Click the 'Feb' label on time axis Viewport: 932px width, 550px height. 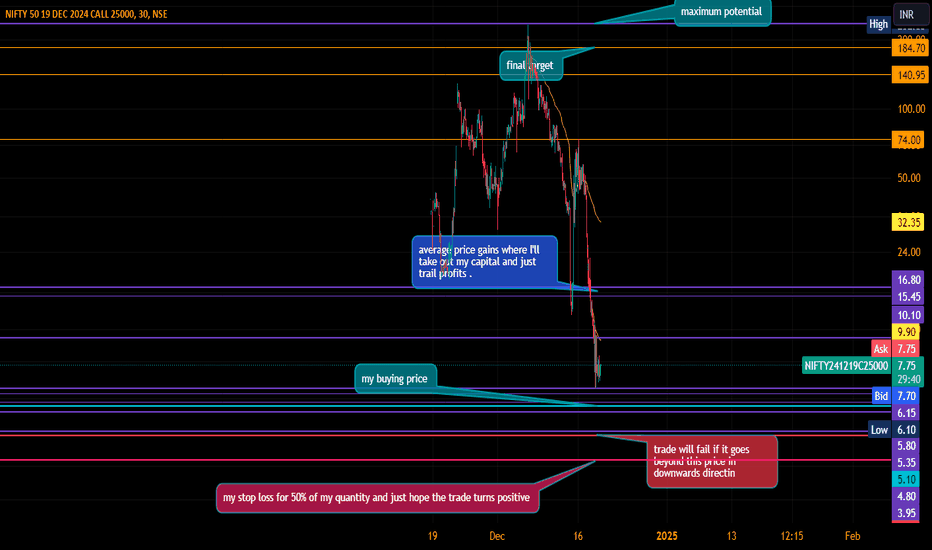pyautogui.click(x=852, y=536)
